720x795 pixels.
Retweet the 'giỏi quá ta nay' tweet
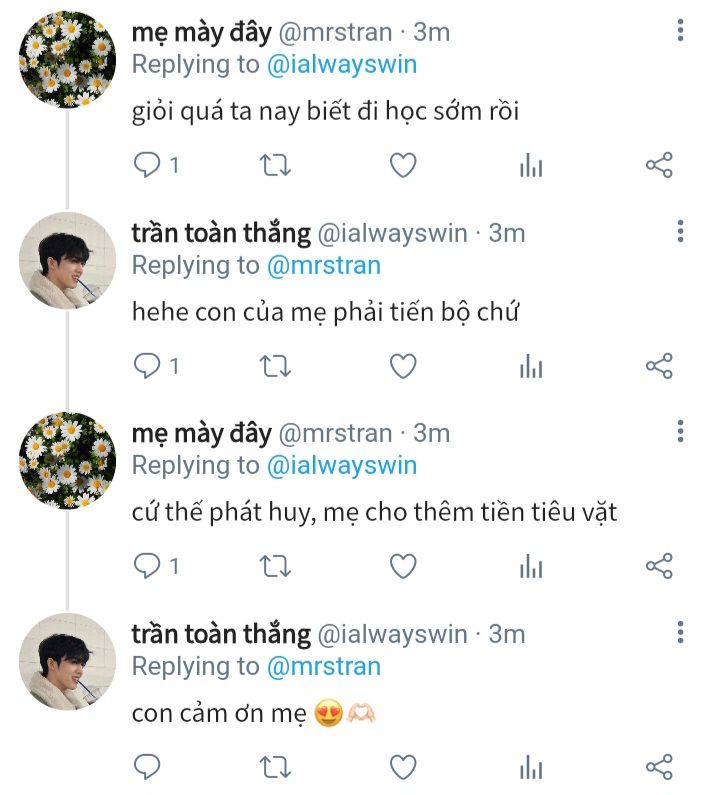274,165
